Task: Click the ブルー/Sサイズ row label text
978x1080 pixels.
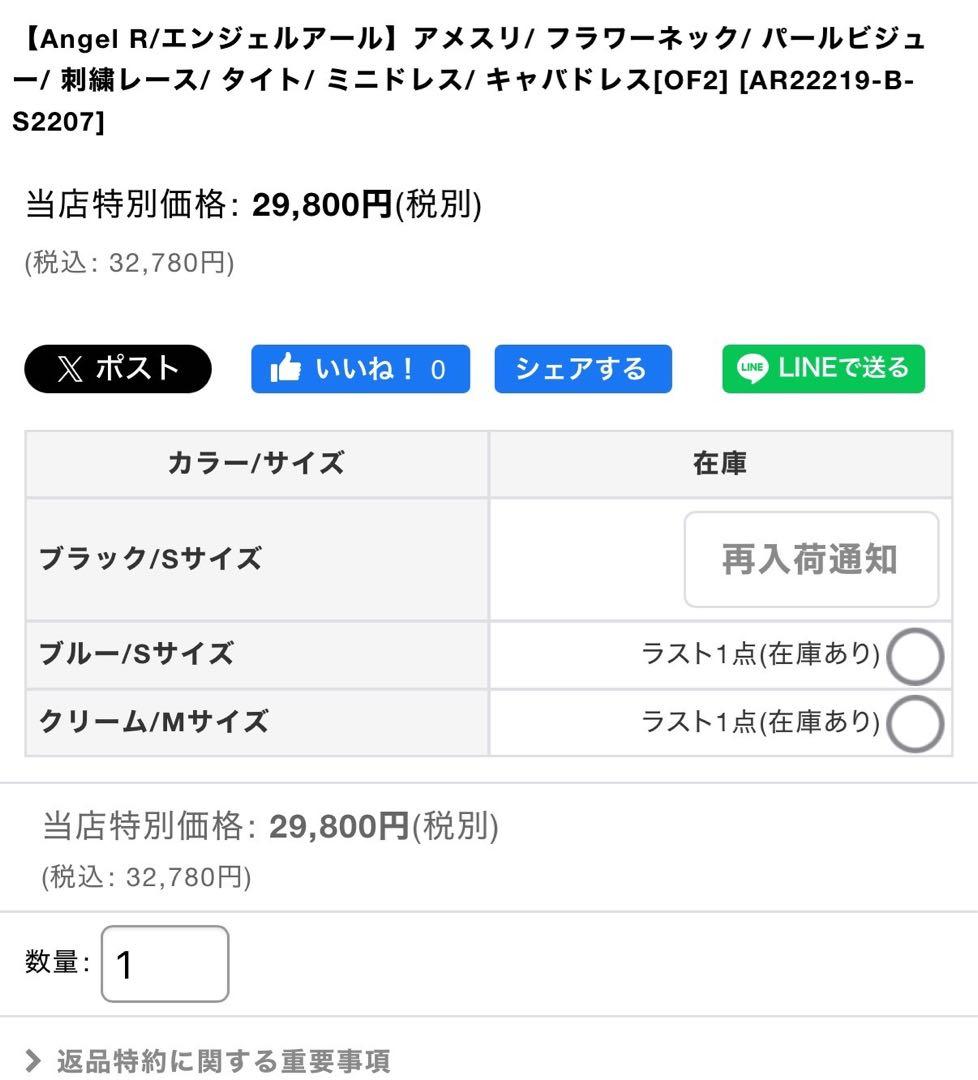Action: coord(137,654)
